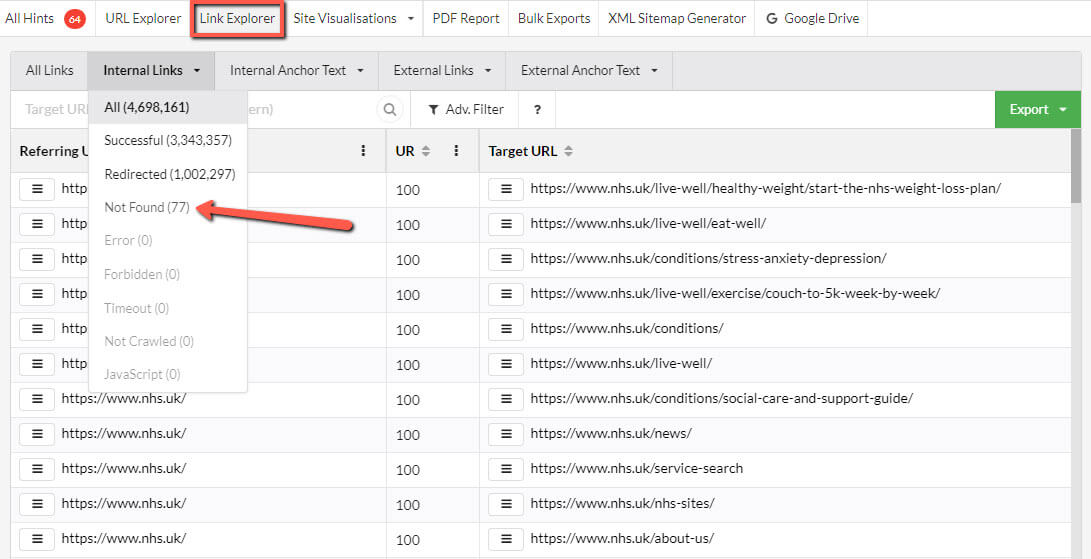Choose Not Found (77) filter option

(x=168, y=207)
